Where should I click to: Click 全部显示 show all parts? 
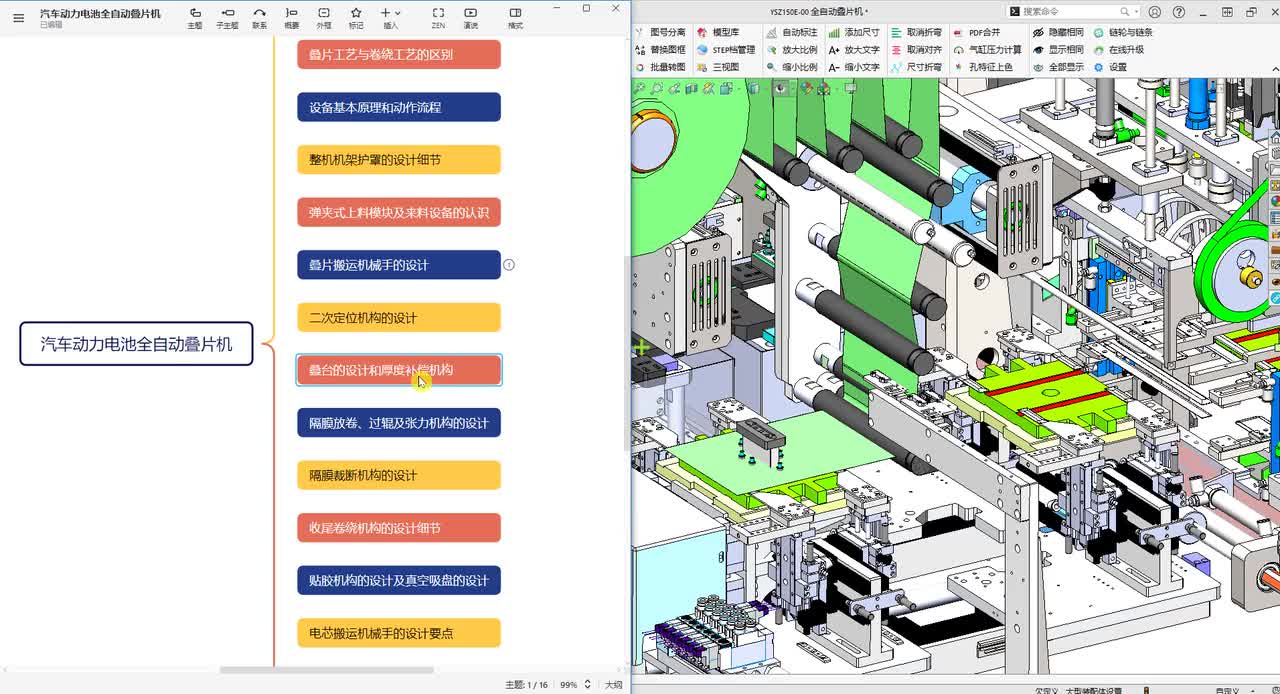[x=1059, y=67]
